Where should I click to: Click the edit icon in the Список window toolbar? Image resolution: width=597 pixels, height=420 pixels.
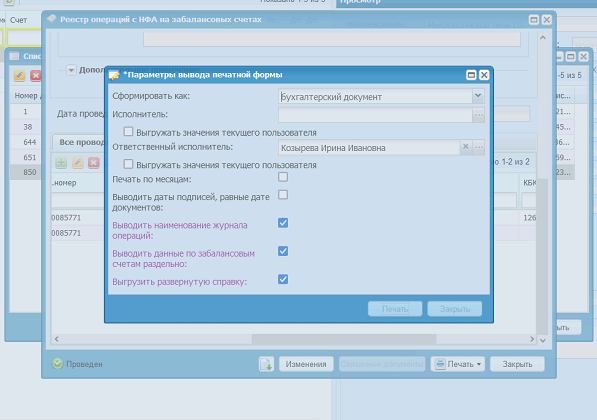point(19,75)
